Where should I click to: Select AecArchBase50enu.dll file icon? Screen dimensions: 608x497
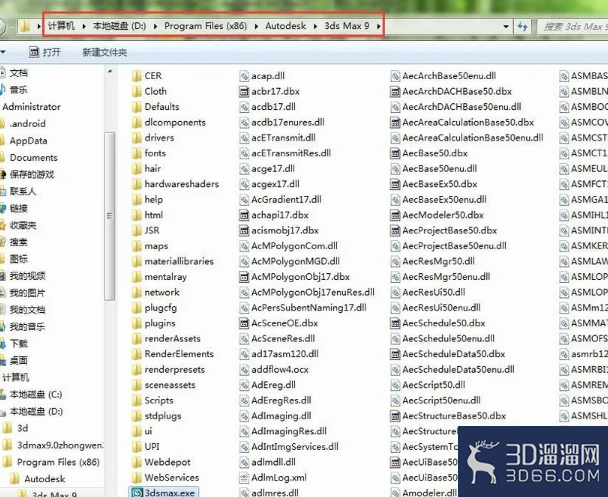pyautogui.click(x=395, y=76)
